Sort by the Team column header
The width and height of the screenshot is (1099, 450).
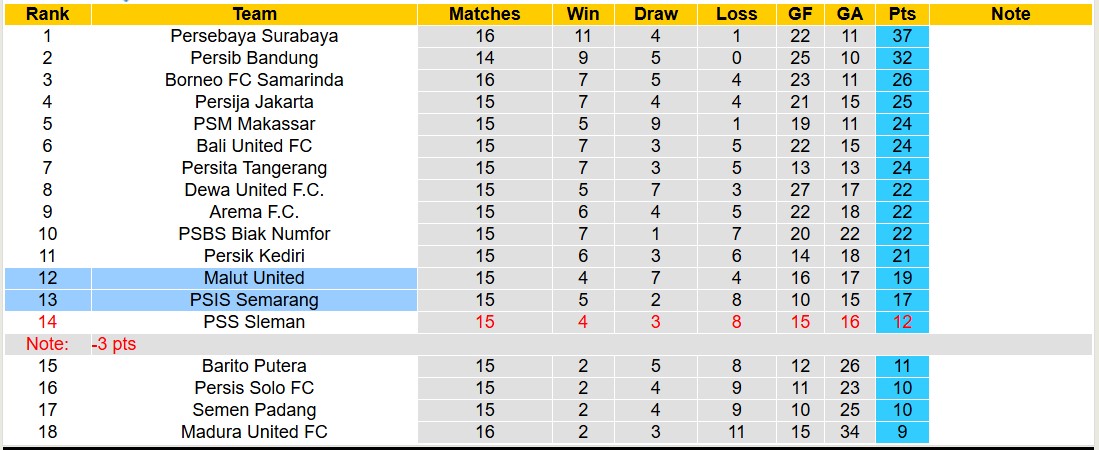(254, 14)
